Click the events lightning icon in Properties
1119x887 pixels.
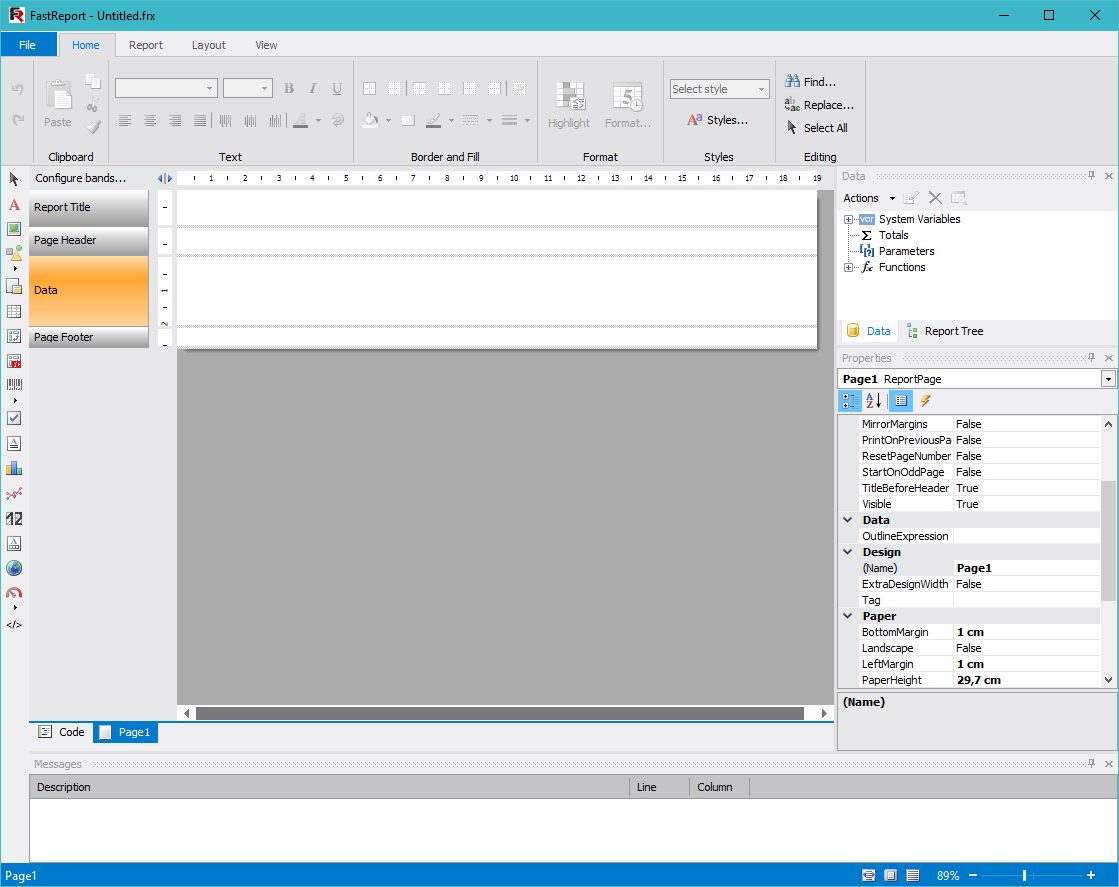[926, 401]
